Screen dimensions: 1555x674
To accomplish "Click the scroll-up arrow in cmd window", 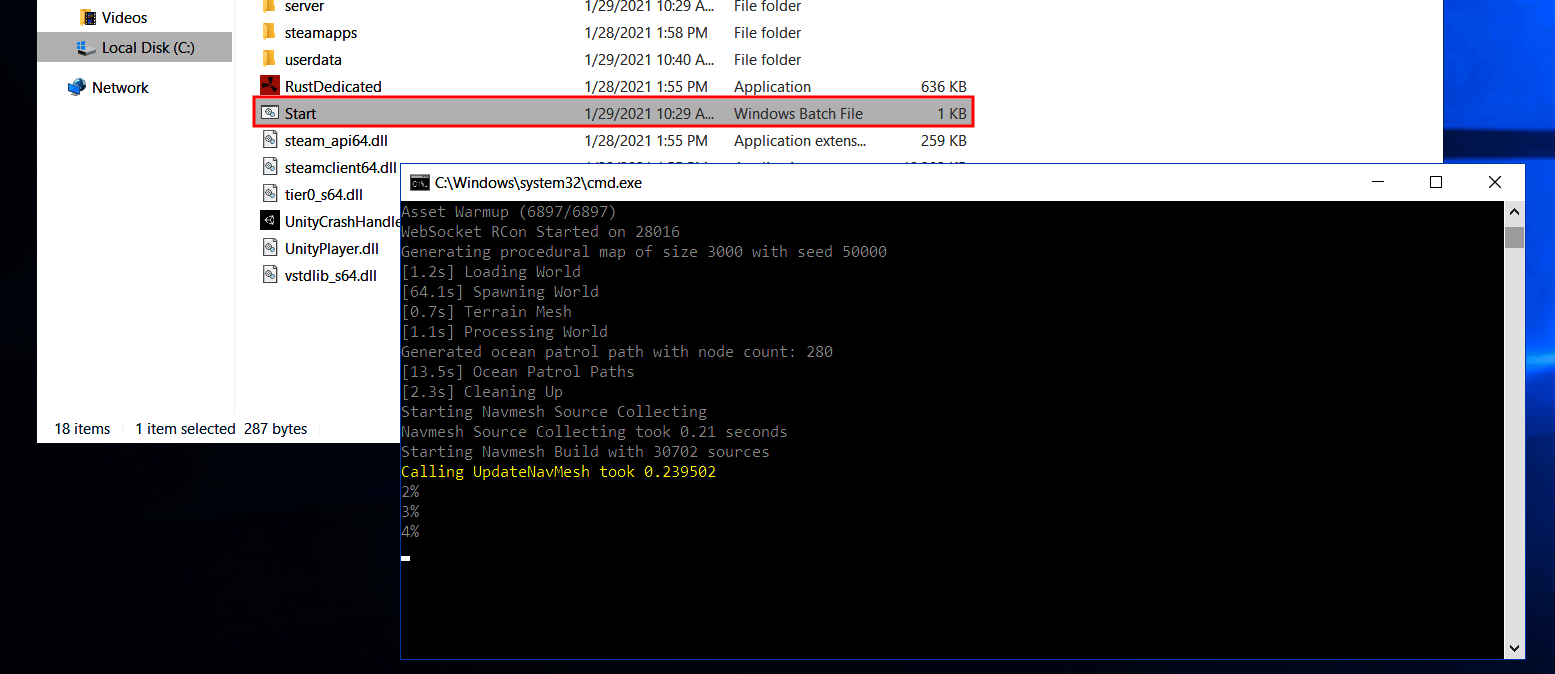I will pyautogui.click(x=1514, y=211).
